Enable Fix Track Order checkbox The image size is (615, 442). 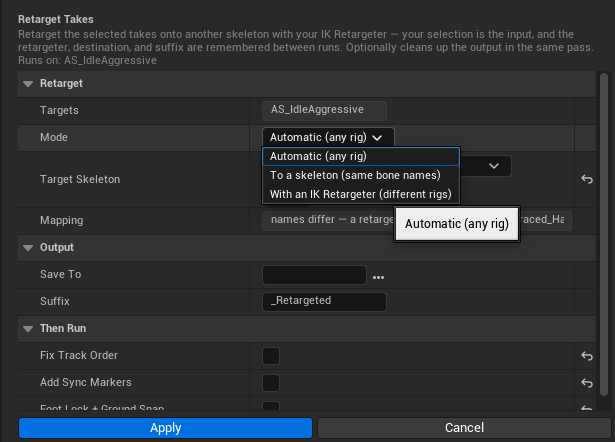(271, 356)
